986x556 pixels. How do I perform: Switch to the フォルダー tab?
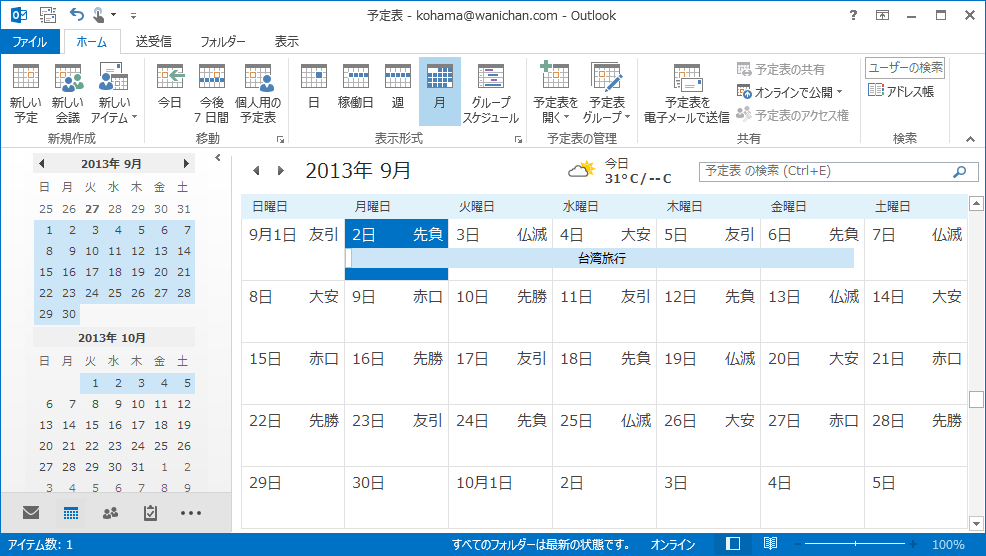223,42
